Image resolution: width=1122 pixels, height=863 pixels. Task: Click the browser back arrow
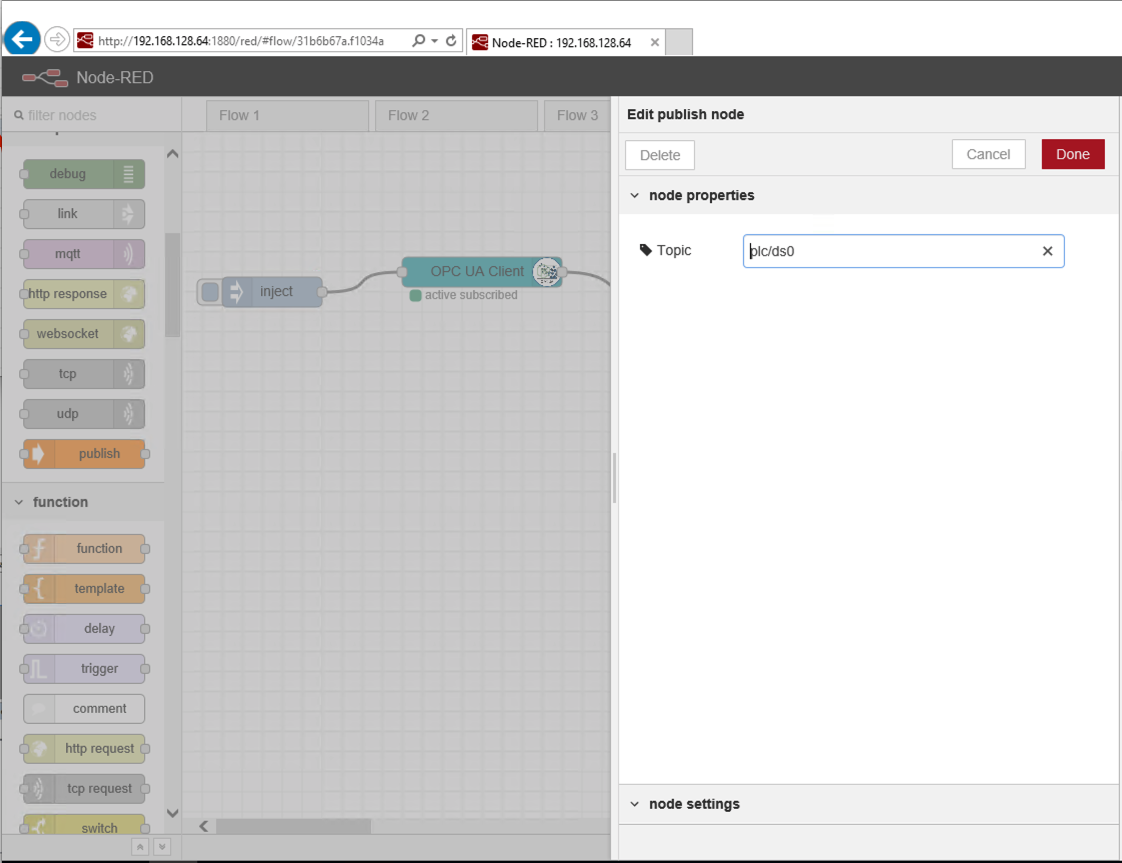point(22,39)
